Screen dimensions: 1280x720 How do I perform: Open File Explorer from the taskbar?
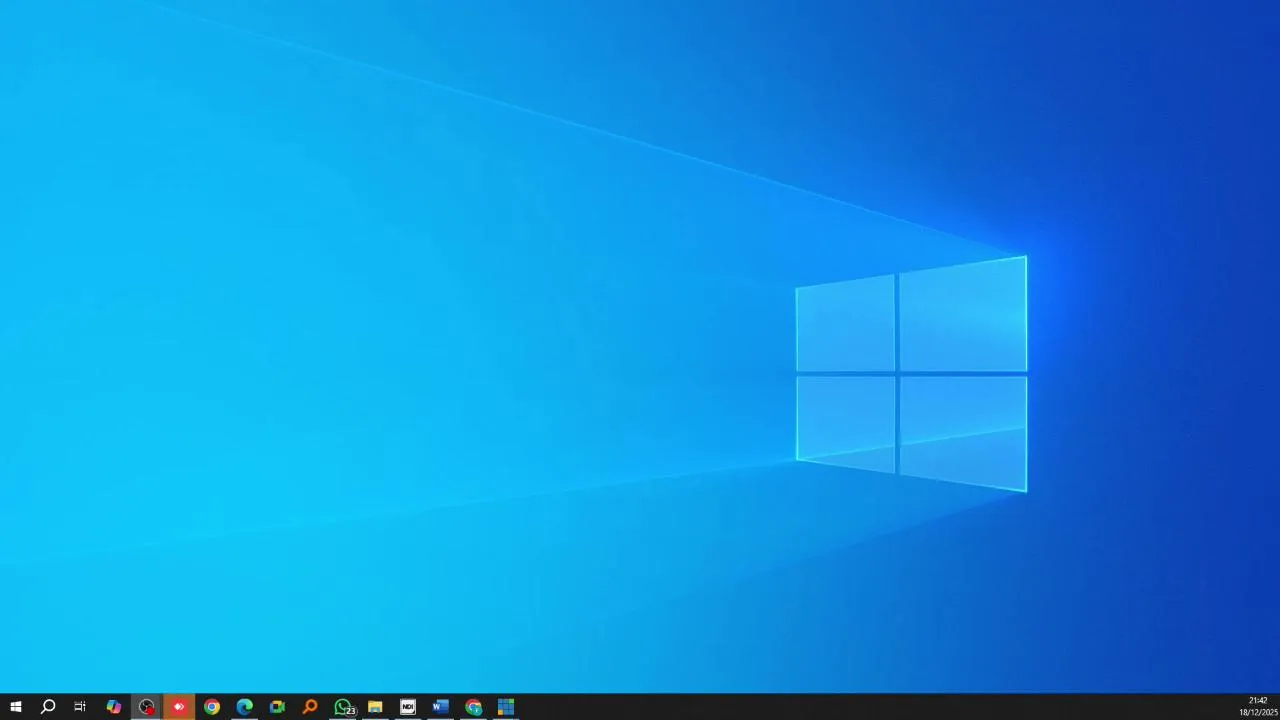375,707
